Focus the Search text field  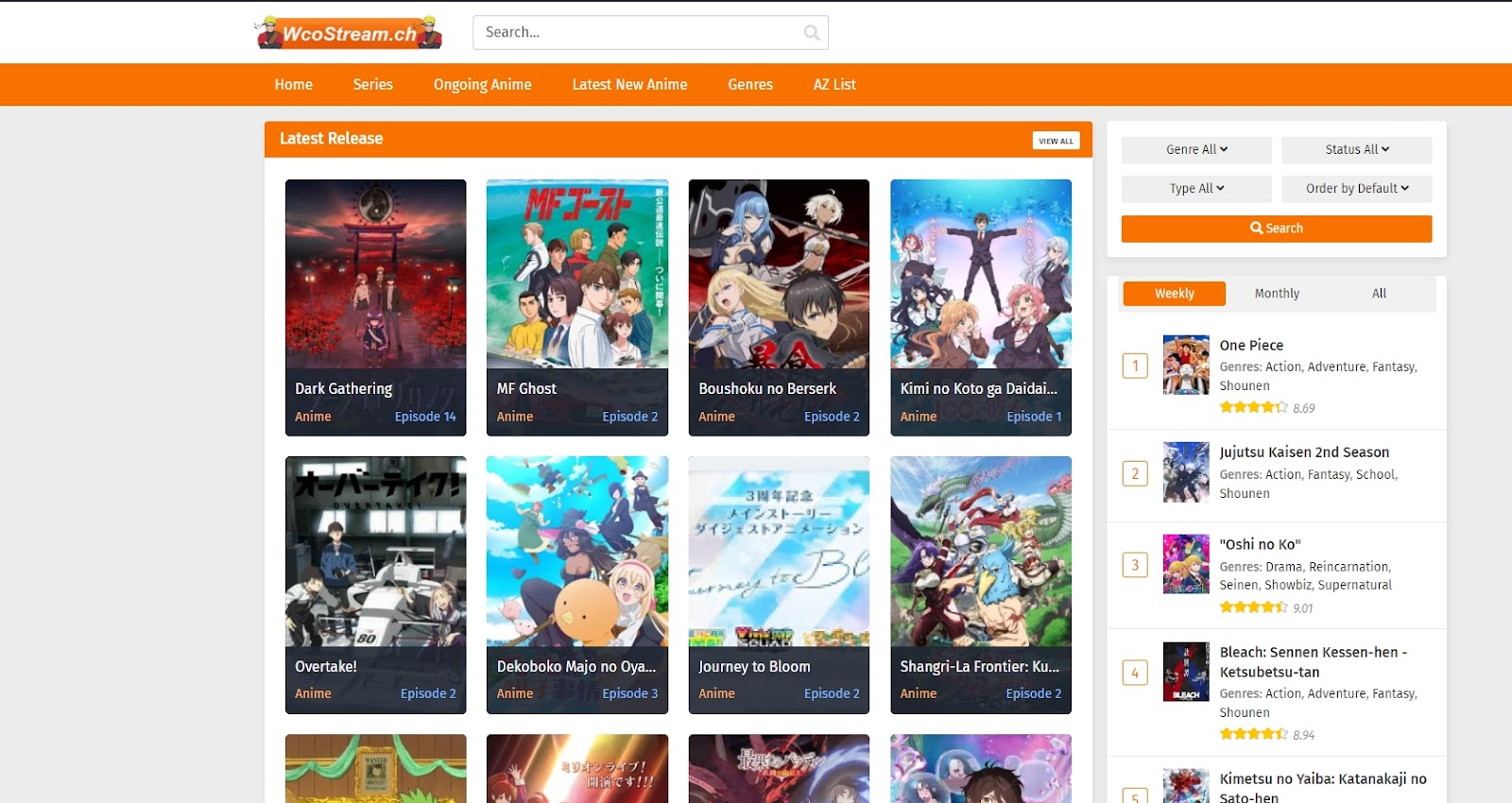pyautogui.click(x=650, y=32)
